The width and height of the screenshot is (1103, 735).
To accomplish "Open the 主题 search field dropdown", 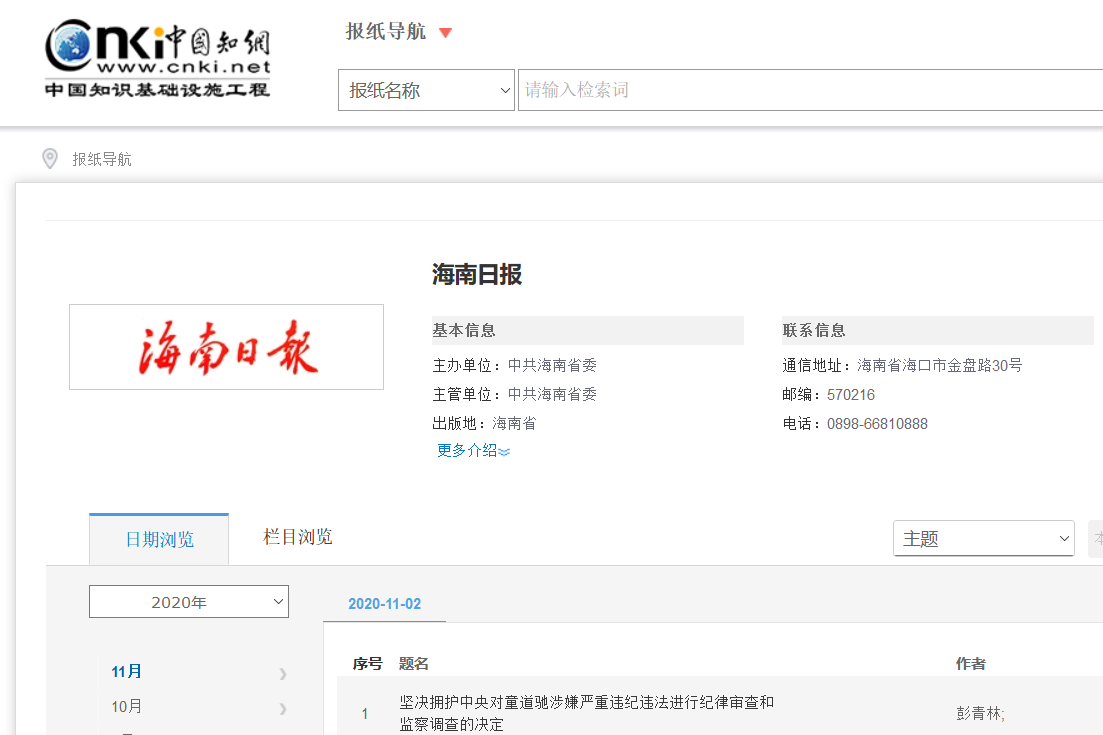I will click(x=983, y=538).
